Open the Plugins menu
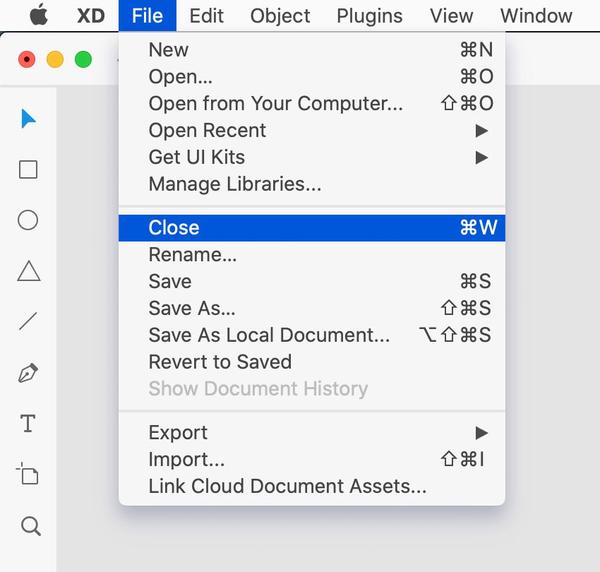This screenshot has width=600, height=572. point(370,16)
